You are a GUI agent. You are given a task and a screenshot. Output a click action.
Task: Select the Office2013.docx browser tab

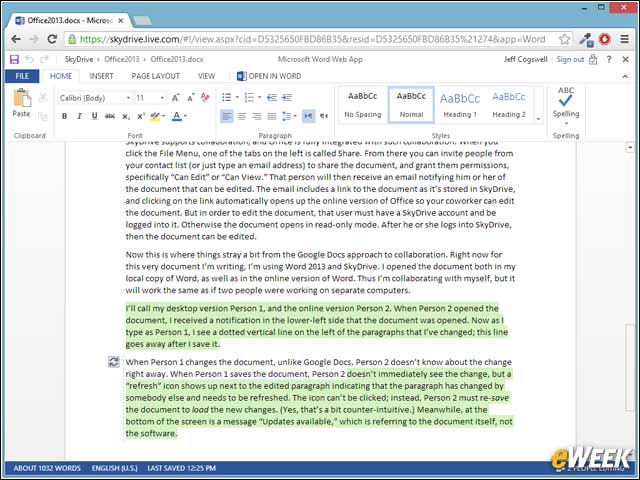click(69, 20)
